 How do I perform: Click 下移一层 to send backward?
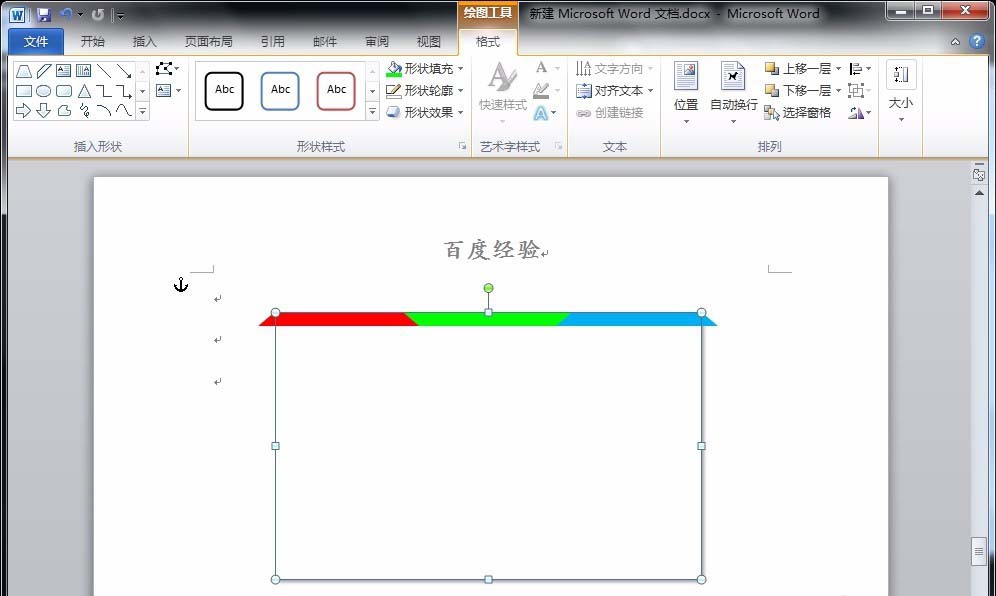click(x=798, y=90)
